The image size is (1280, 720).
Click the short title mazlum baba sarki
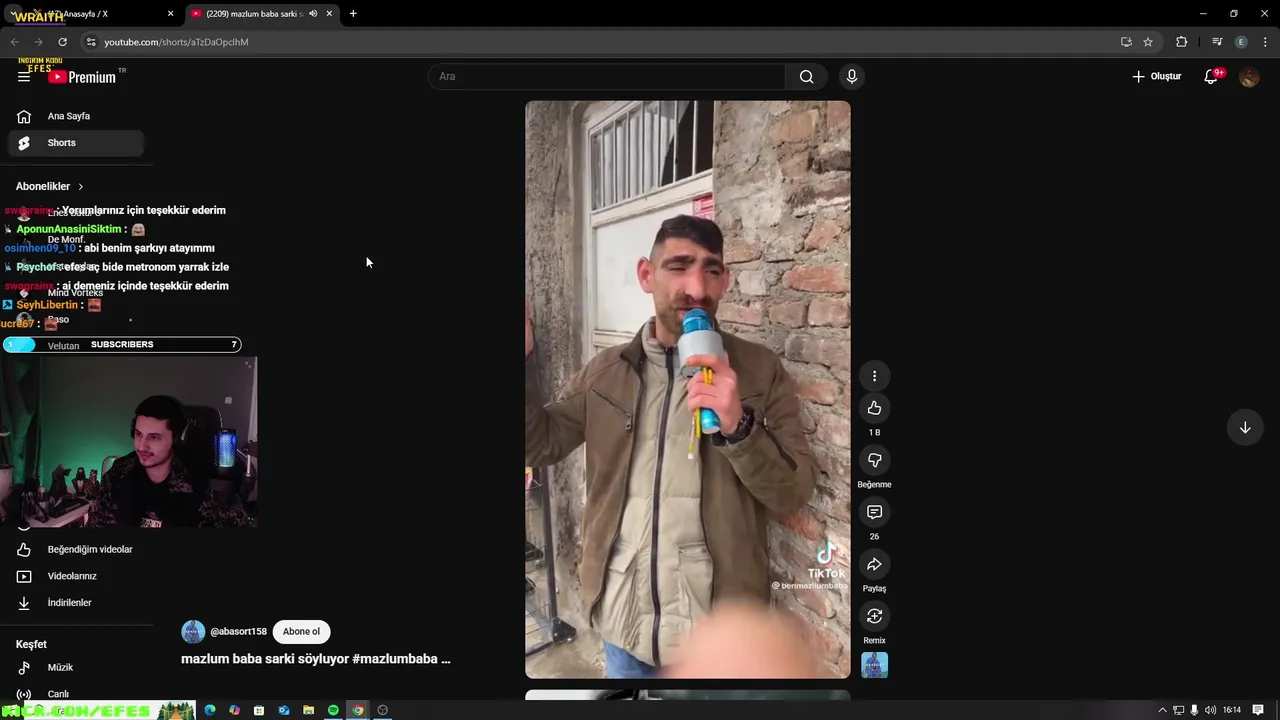(x=316, y=659)
